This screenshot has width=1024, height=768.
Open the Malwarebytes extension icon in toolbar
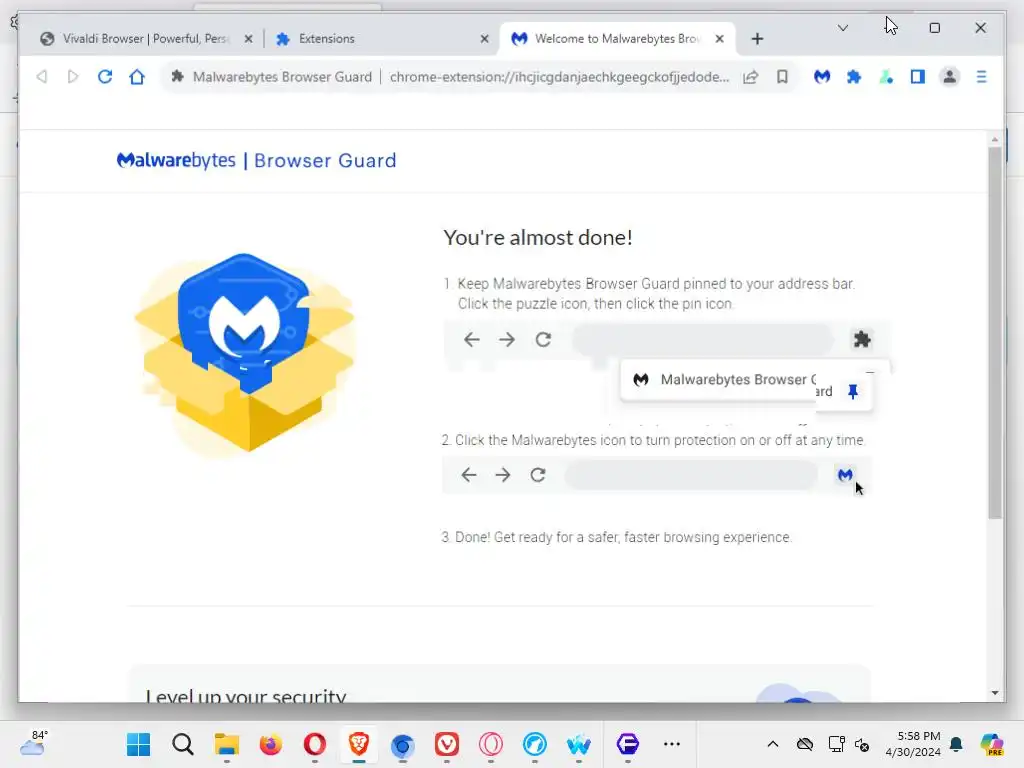tap(822, 77)
